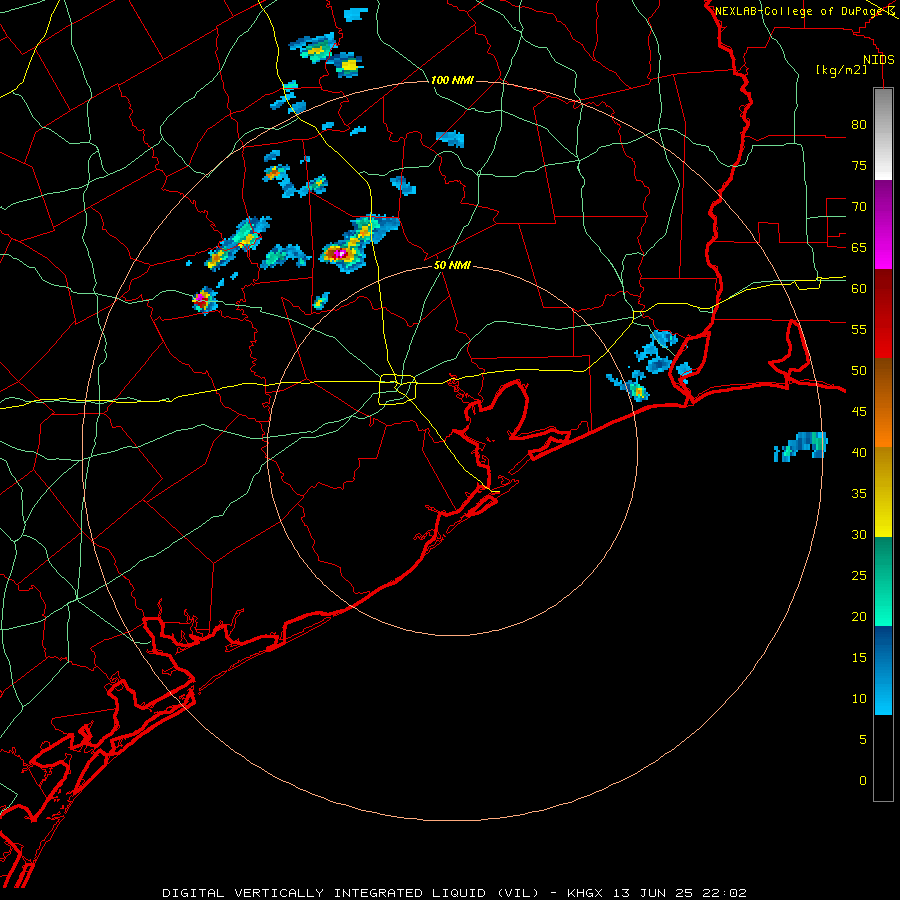Click the orange-brown segment of color bar

click(883, 403)
